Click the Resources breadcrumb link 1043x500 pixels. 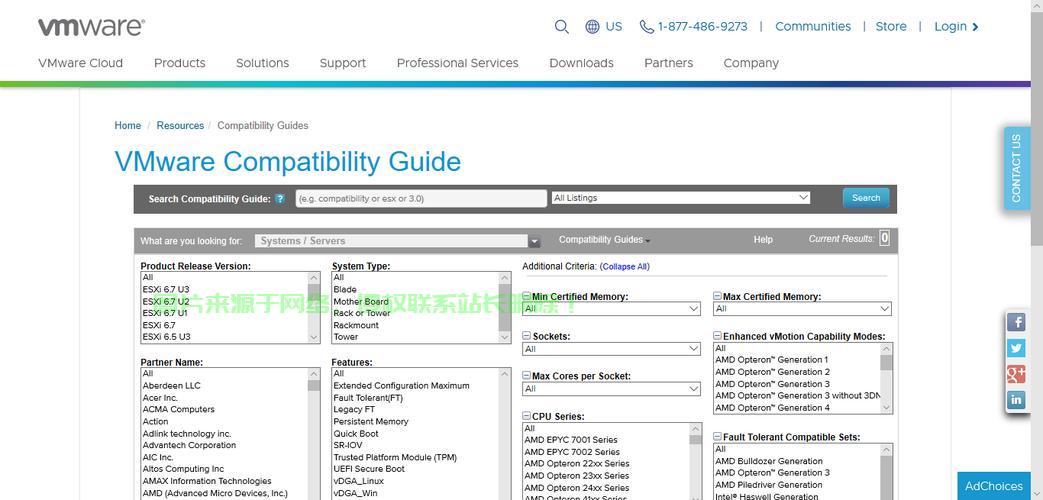[180, 125]
